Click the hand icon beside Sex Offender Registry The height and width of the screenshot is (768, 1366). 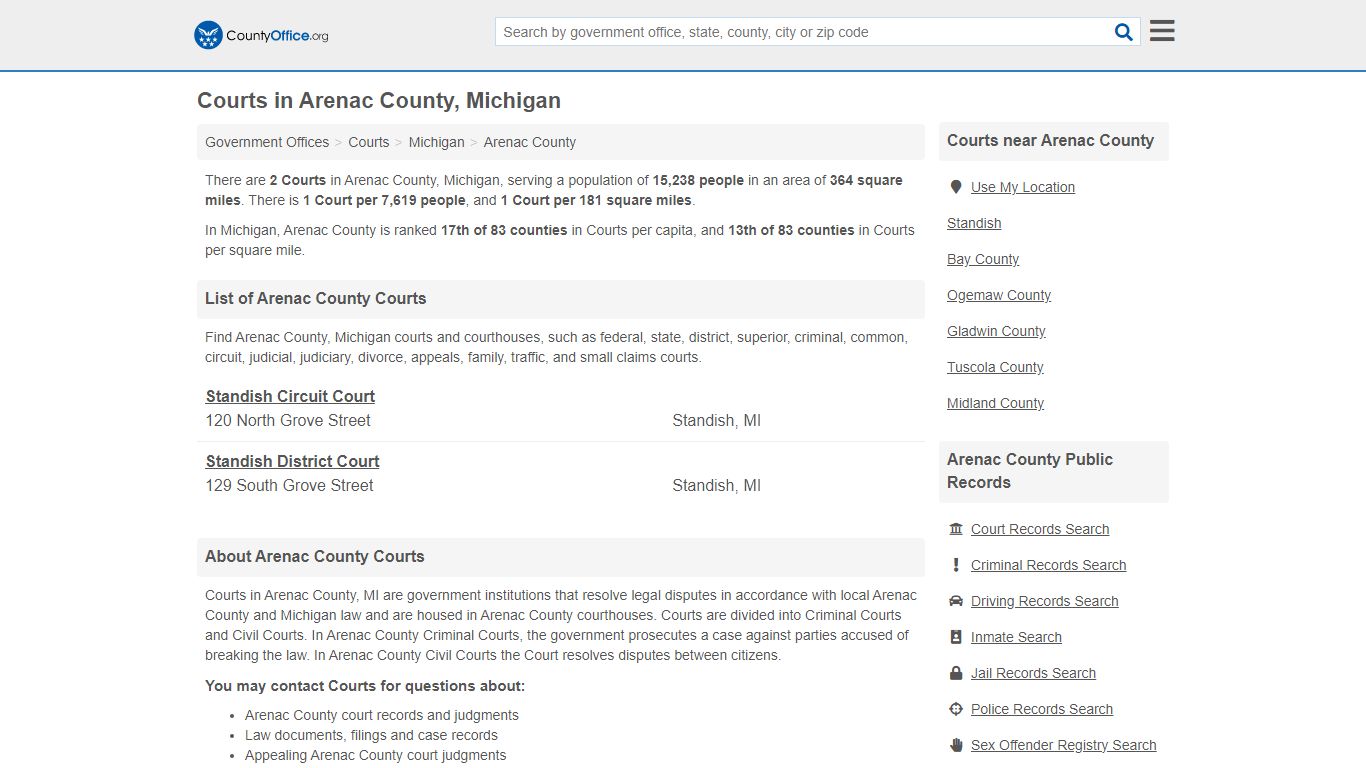click(956, 745)
